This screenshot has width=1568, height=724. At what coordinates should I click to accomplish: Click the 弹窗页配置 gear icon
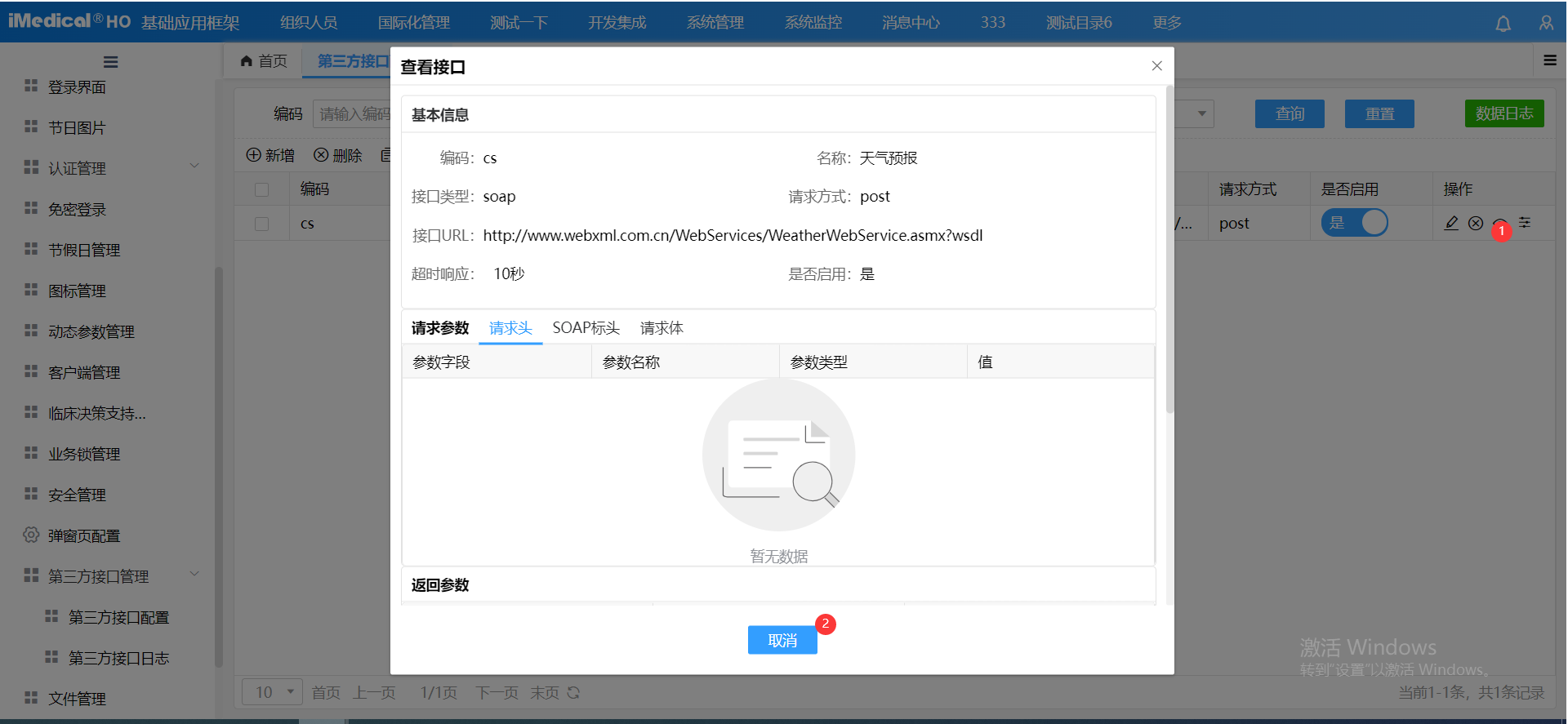click(x=31, y=535)
